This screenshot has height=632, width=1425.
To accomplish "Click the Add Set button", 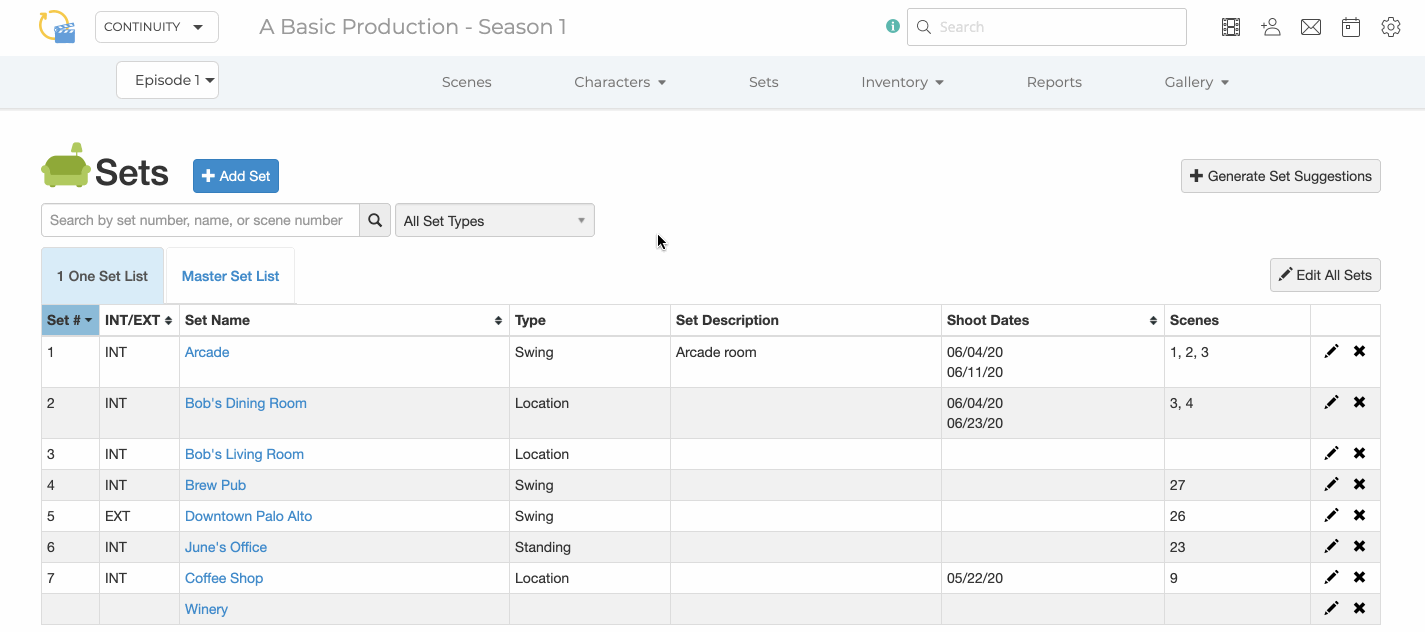I will pyautogui.click(x=236, y=176).
